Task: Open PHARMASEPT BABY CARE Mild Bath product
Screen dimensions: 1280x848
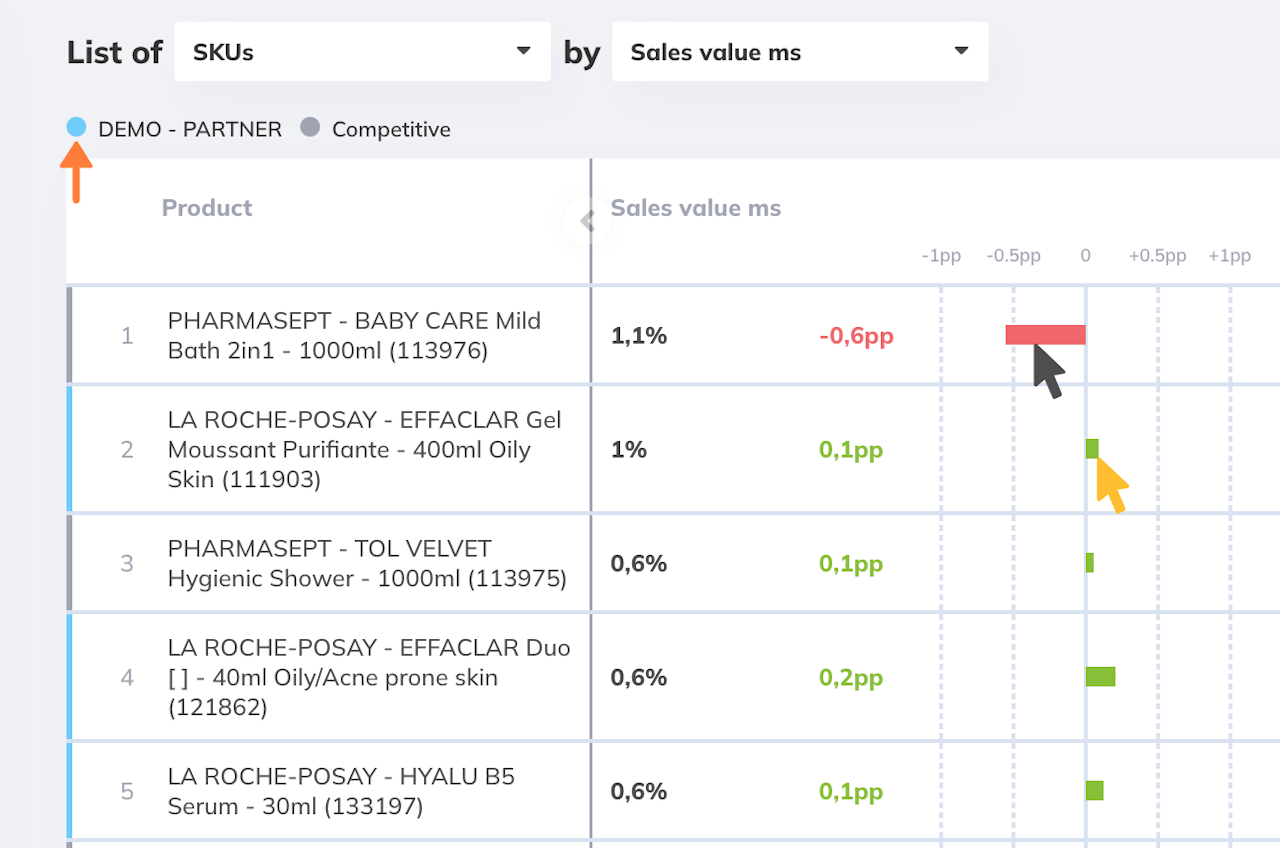Action: tap(354, 335)
